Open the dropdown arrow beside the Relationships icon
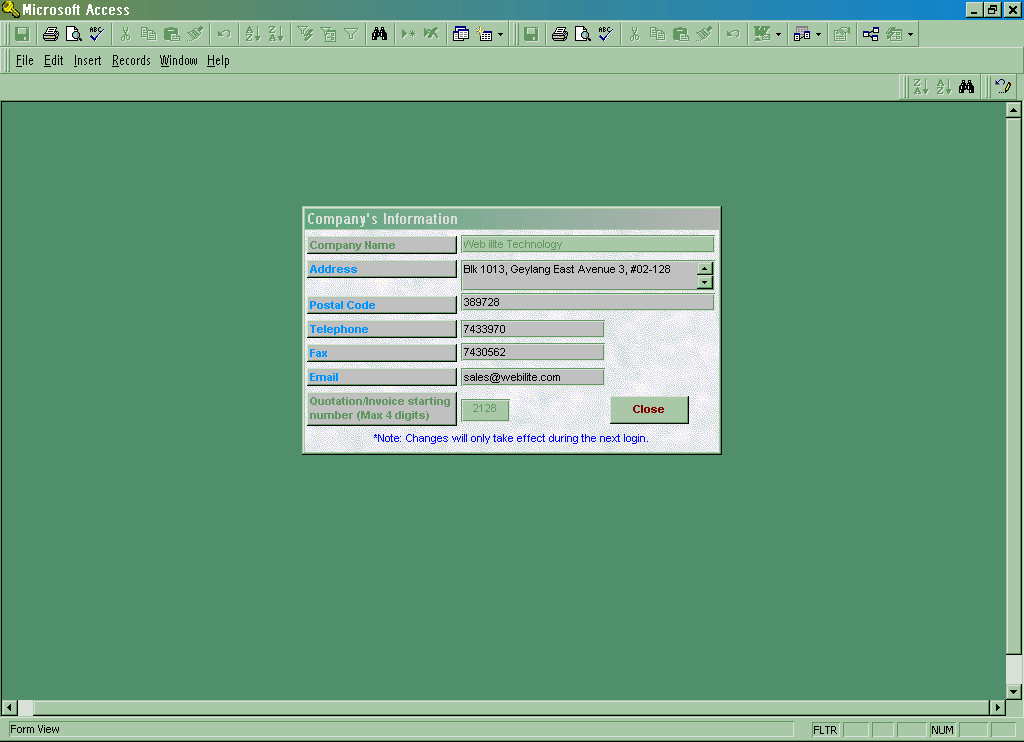1024x742 pixels. (910, 34)
